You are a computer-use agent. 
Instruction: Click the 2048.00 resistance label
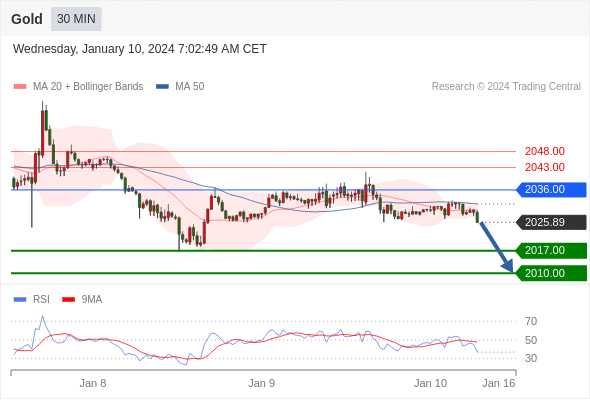click(545, 151)
